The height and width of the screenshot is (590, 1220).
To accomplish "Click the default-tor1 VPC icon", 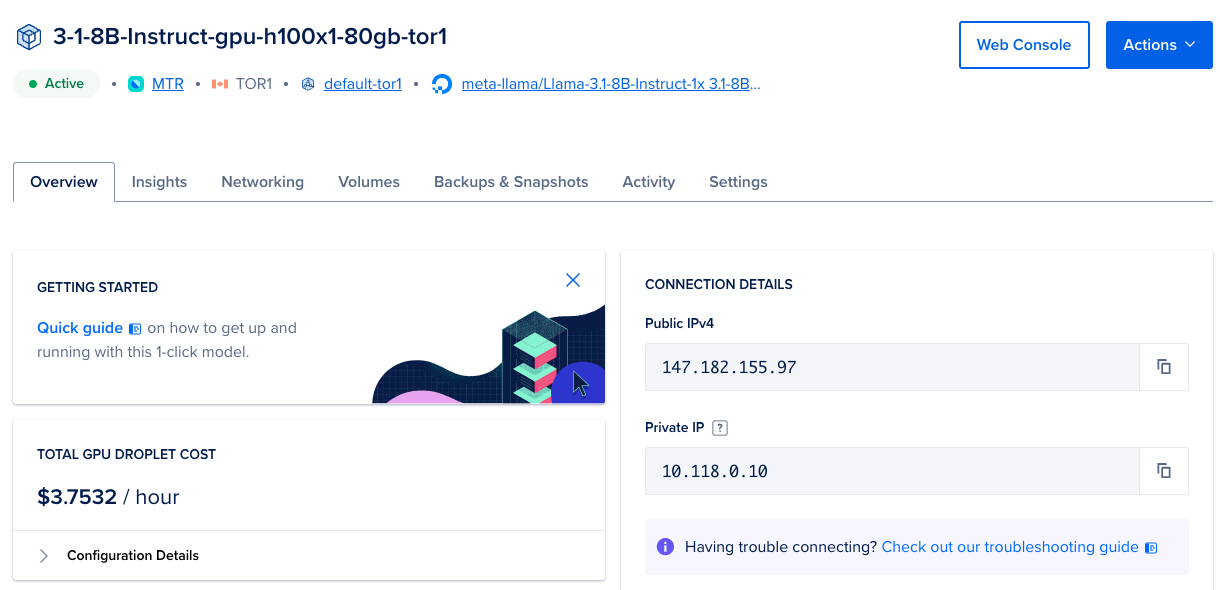I will pos(308,84).
